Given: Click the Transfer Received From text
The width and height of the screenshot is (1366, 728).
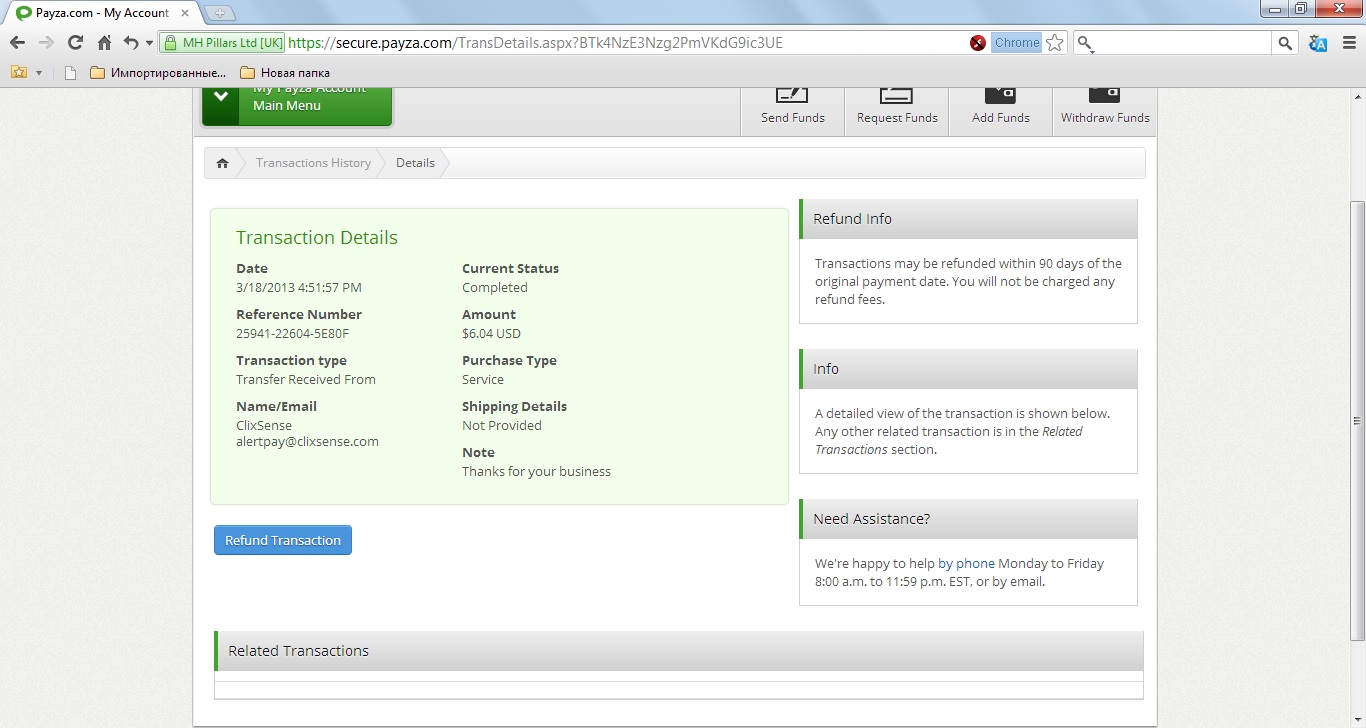Looking at the screenshot, I should pyautogui.click(x=306, y=380).
